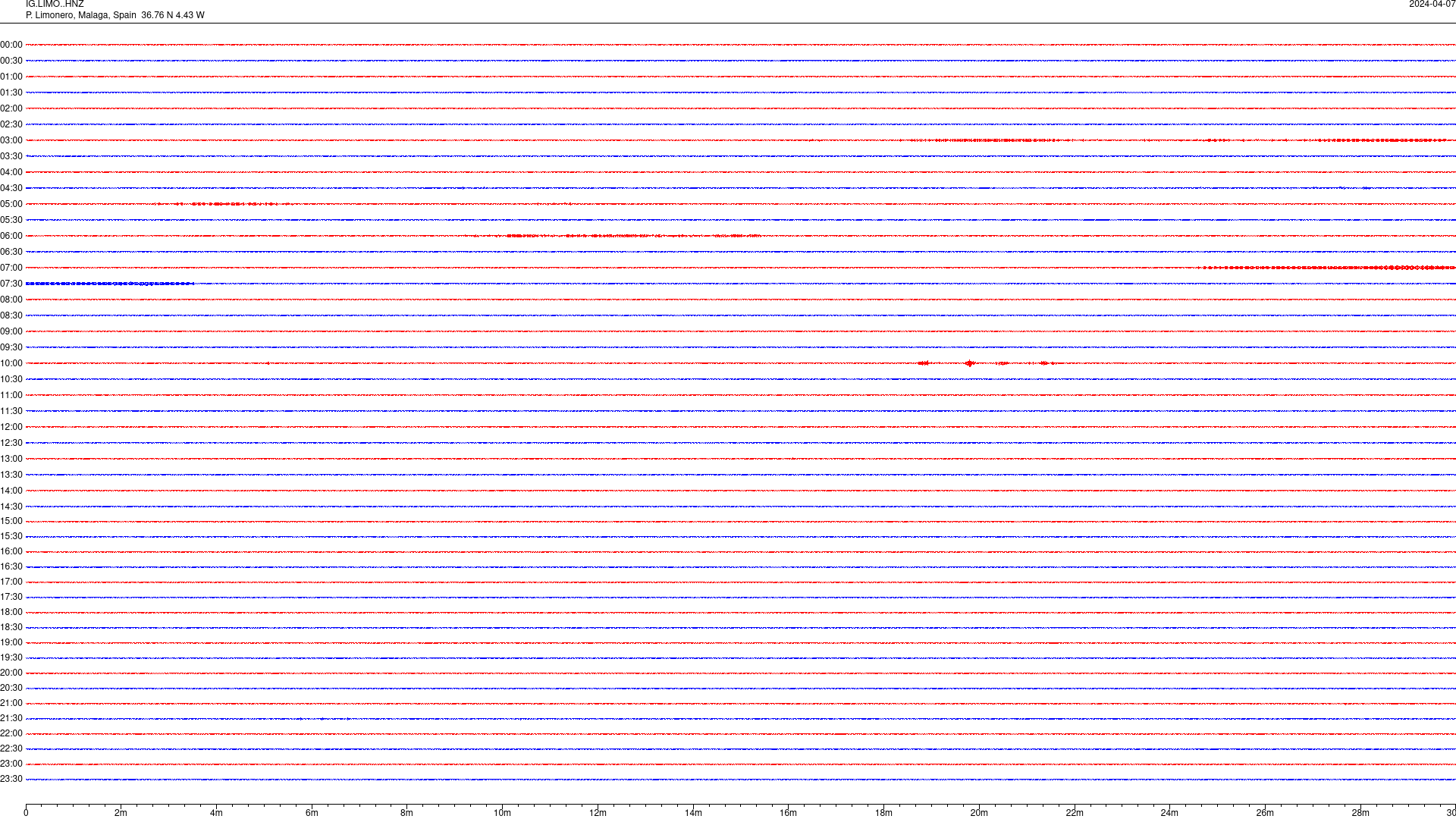
Task: Select the 14:00 time row label
Action: [11, 491]
